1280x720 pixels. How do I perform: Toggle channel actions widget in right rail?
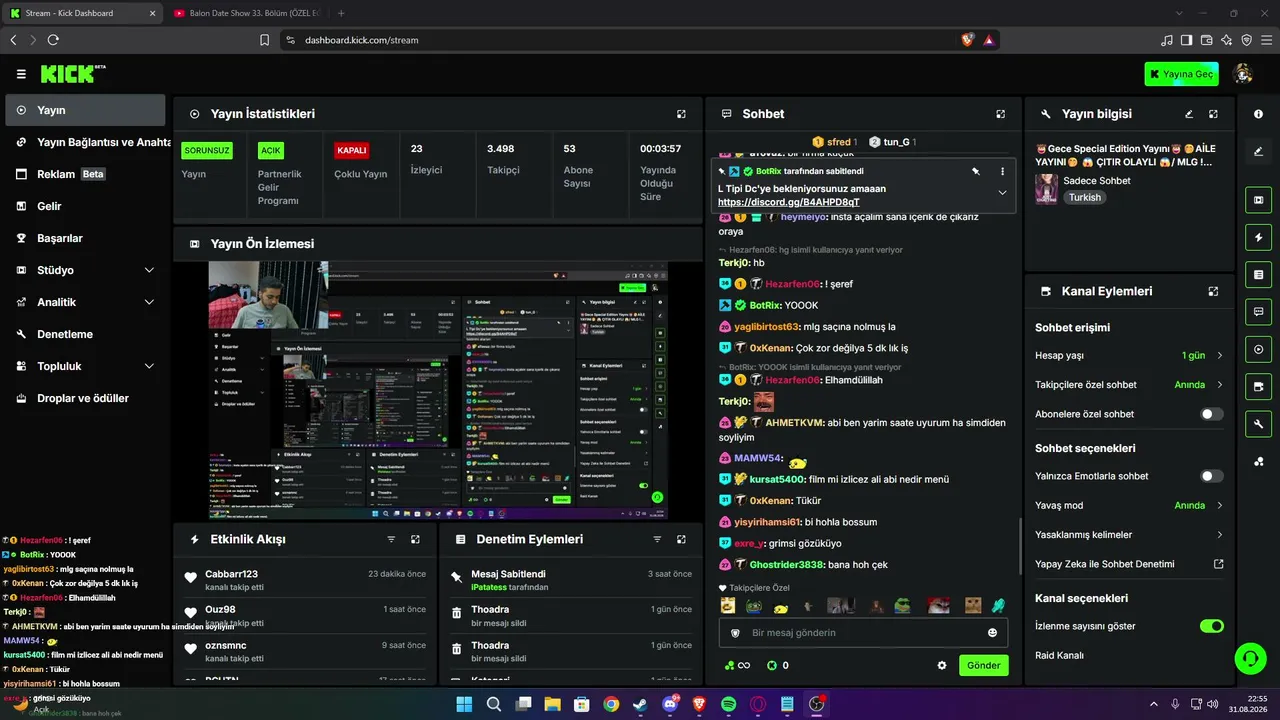[x=1258, y=386]
